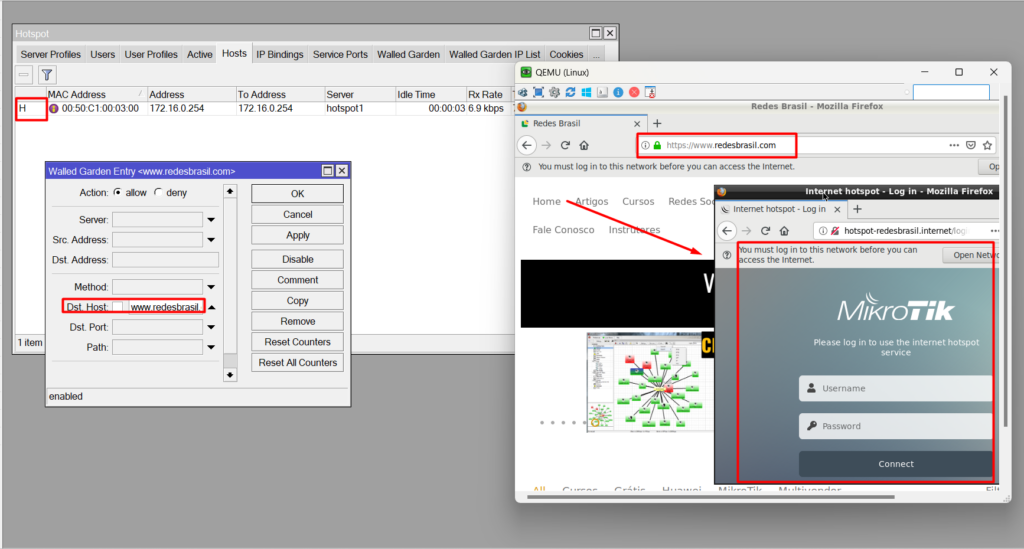Viewport: 1024px width, 549px height.
Task: Click the console terminal icon in QEMU toolbar
Action: pyautogui.click(x=602, y=92)
